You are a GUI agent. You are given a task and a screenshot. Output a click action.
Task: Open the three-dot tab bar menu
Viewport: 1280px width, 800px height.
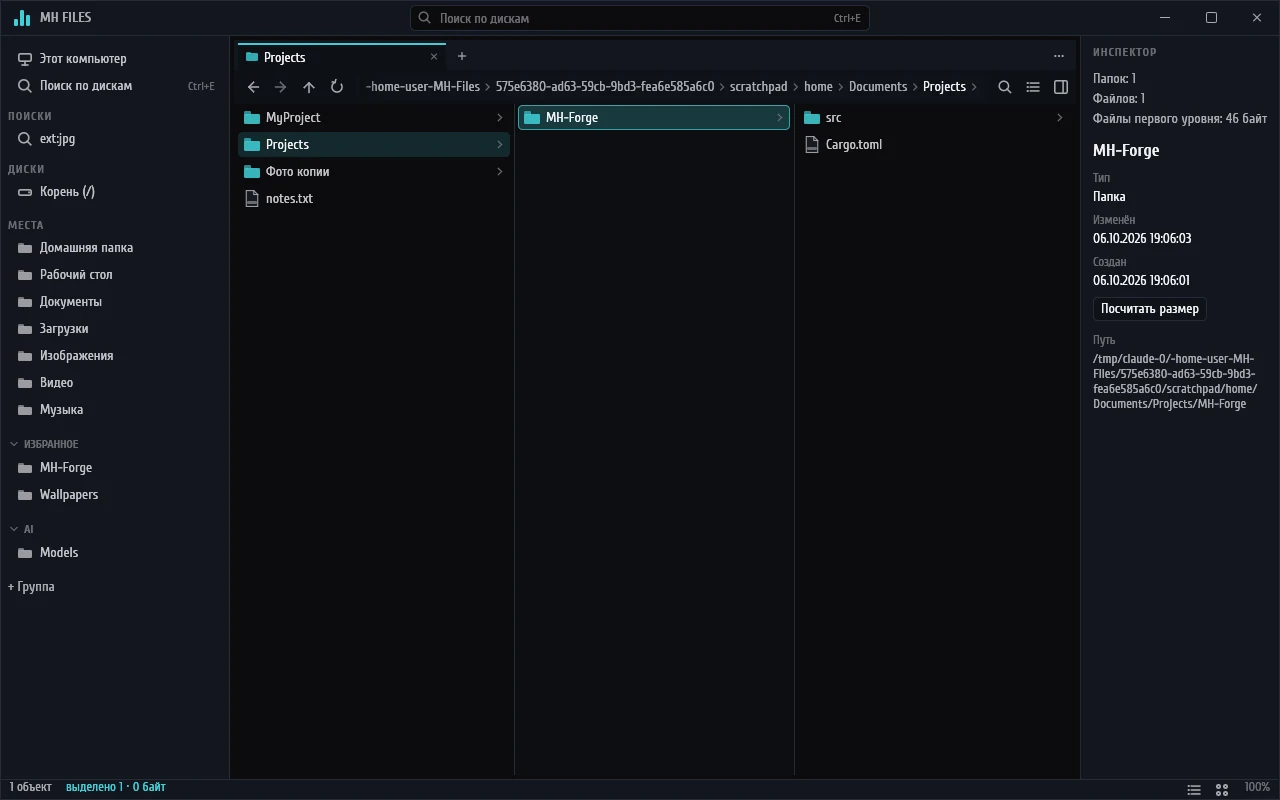pos(1059,57)
